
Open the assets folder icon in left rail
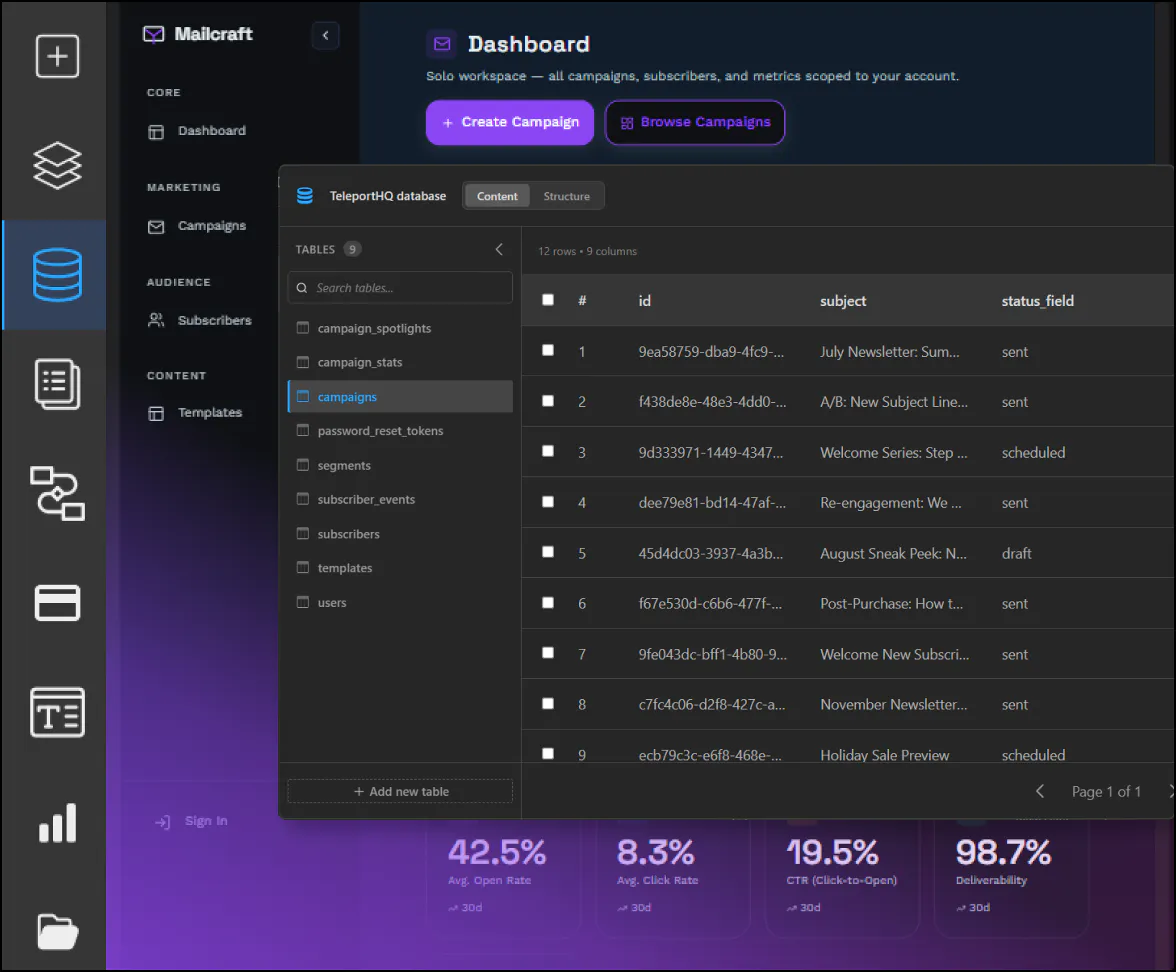click(57, 932)
